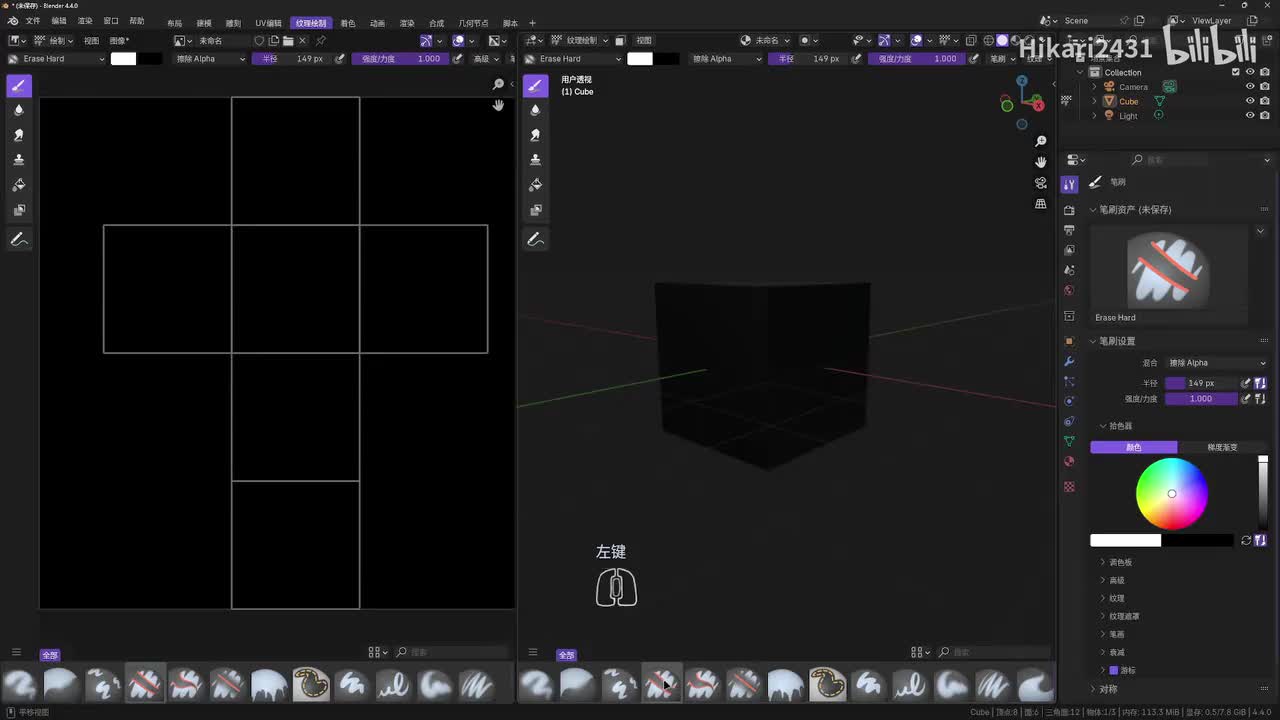Switch to the UV编辑 workspace tab

(x=268, y=23)
